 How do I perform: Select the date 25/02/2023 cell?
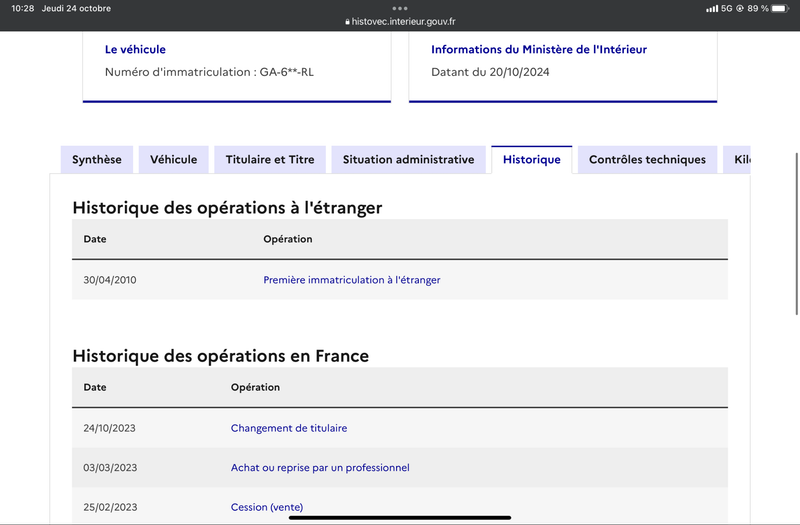(110, 507)
